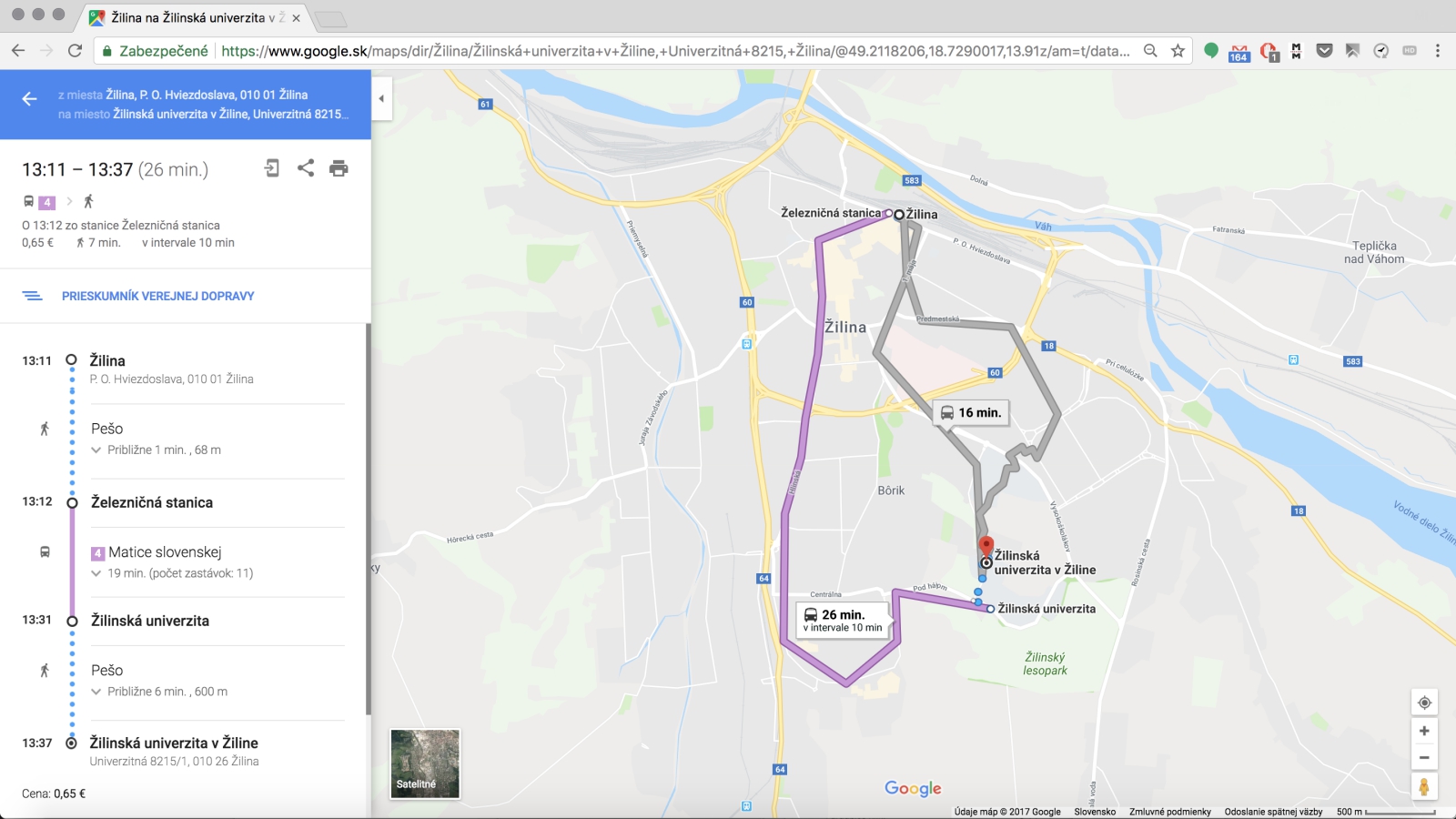Zoom out on the map
Screen dimensions: 1456x819
pyautogui.click(x=1424, y=758)
